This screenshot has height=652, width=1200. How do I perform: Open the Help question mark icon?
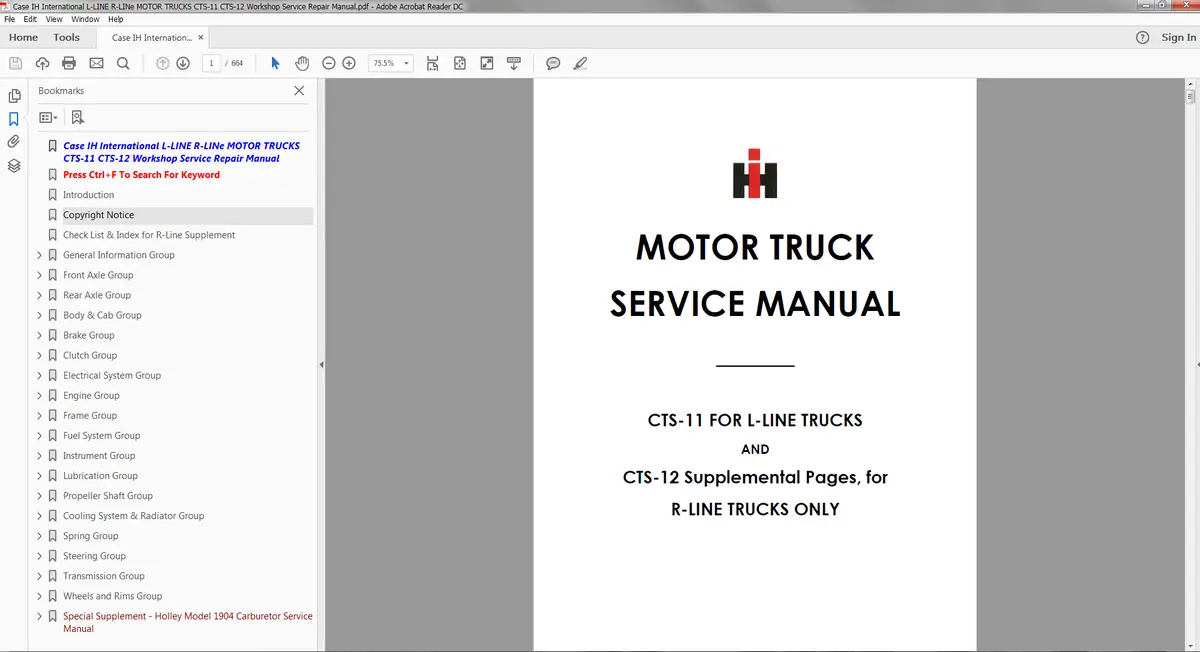tap(1143, 37)
